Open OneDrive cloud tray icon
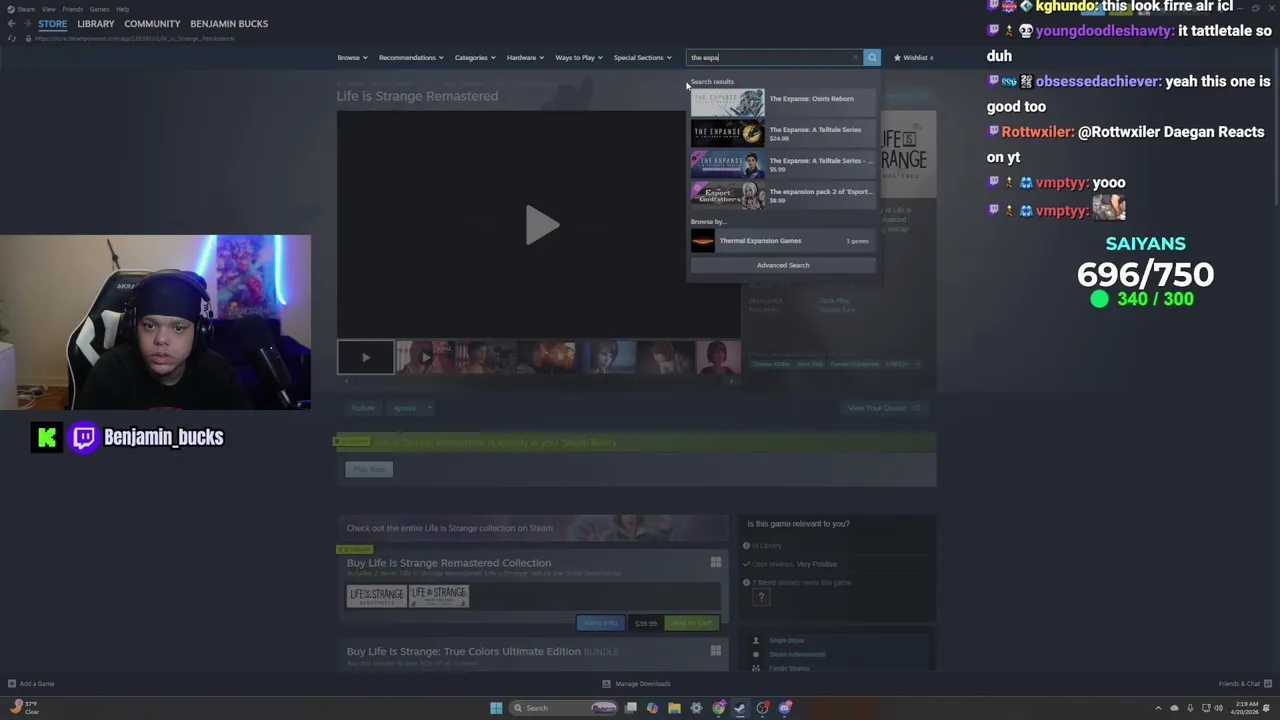This screenshot has height=720, width=1280. [1174, 708]
